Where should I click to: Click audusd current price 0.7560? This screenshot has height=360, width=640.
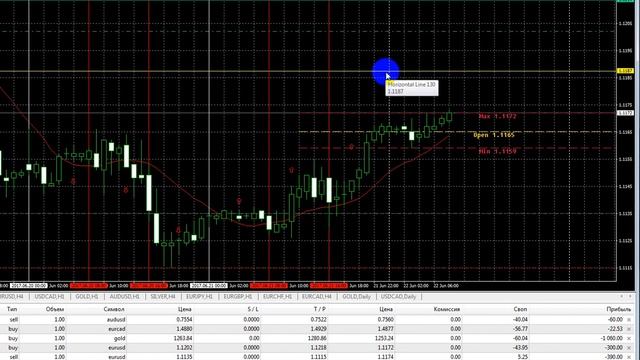point(385,320)
